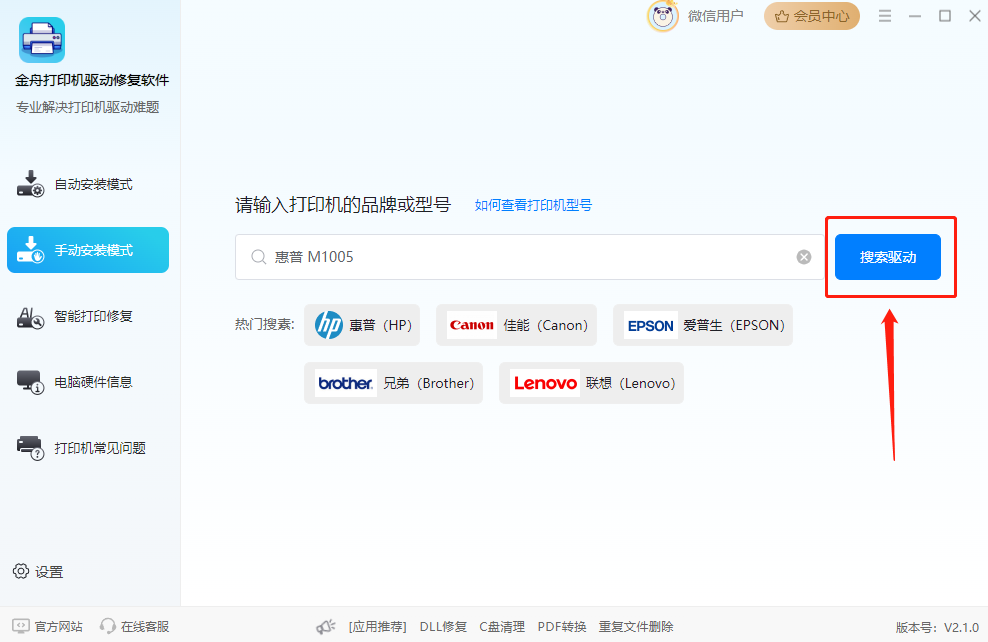
Task: Close the application window
Action: [x=974, y=16]
